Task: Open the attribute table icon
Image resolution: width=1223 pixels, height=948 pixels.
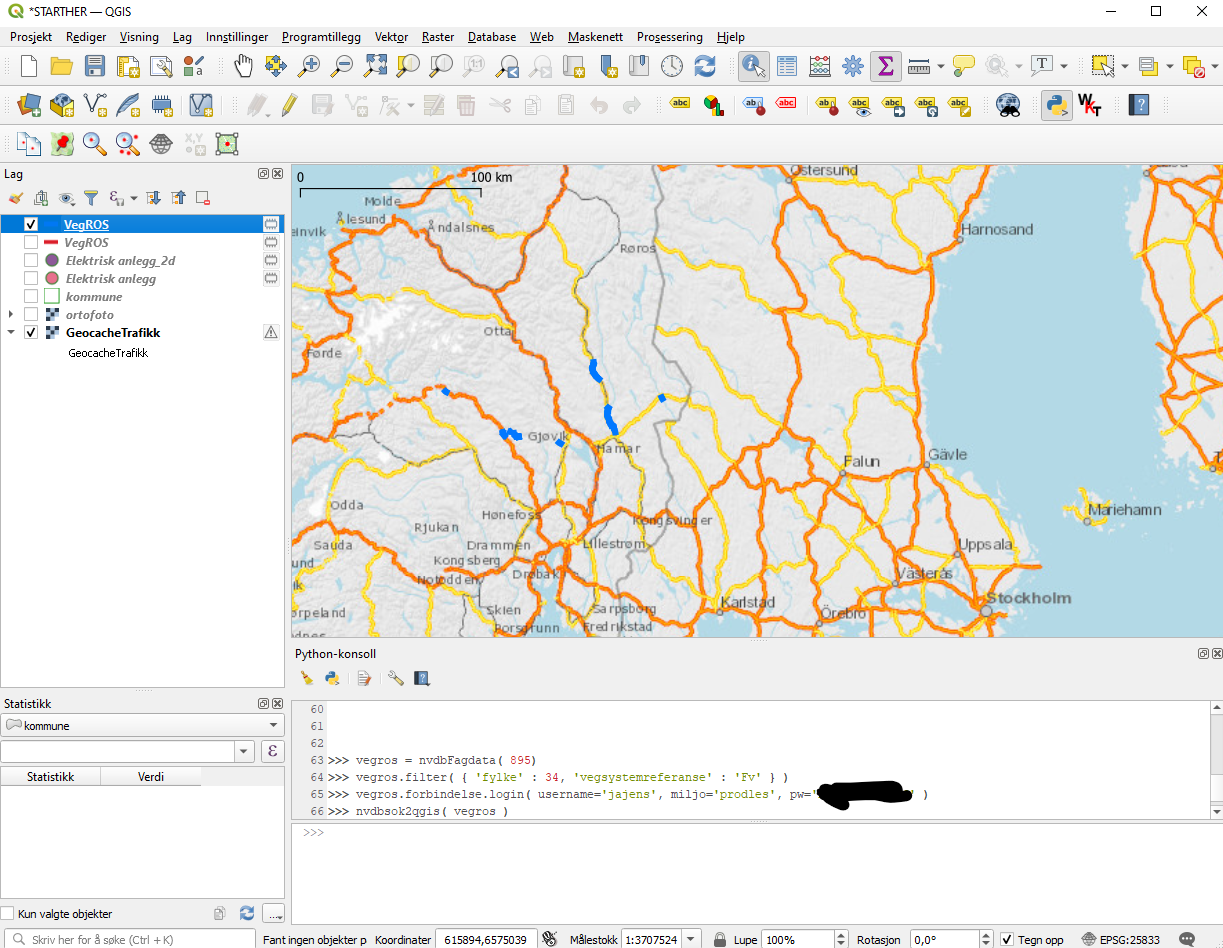Action: [x=787, y=66]
